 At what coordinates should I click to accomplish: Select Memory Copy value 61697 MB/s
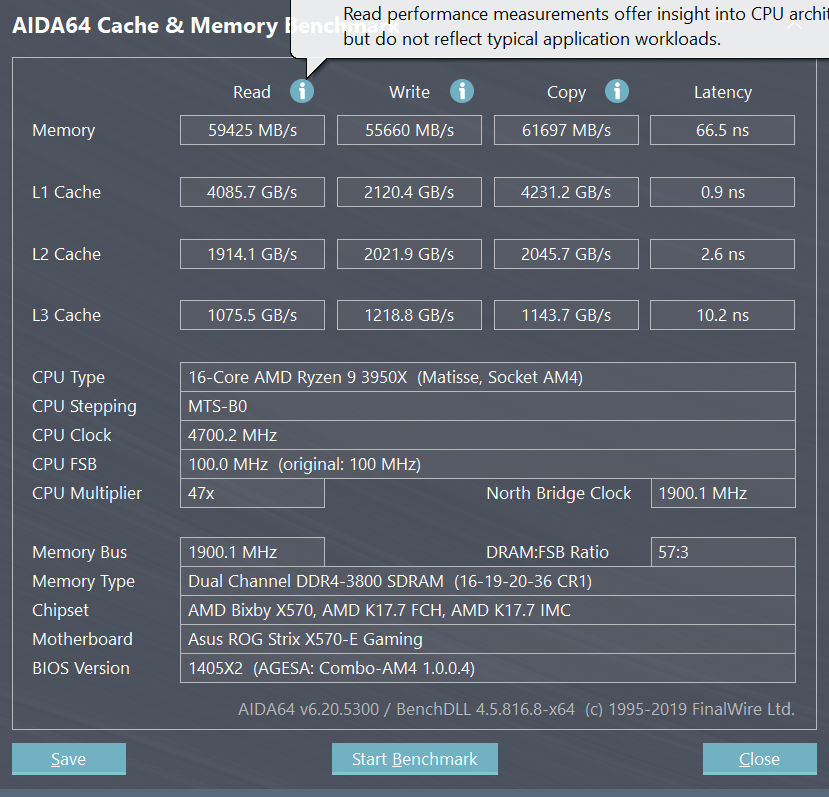(x=566, y=130)
